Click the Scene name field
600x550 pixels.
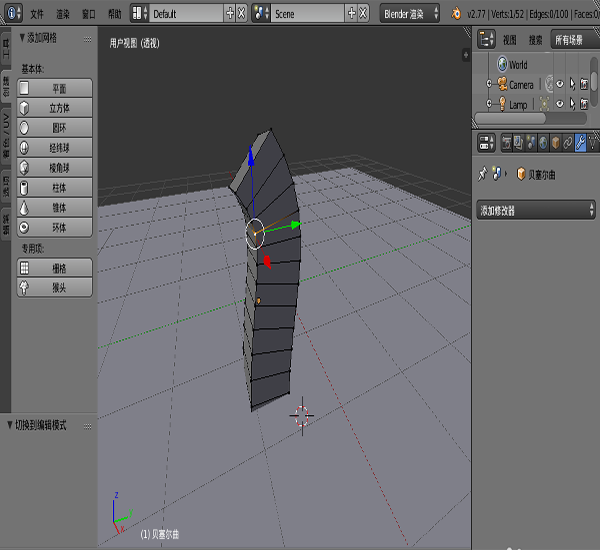(308, 15)
